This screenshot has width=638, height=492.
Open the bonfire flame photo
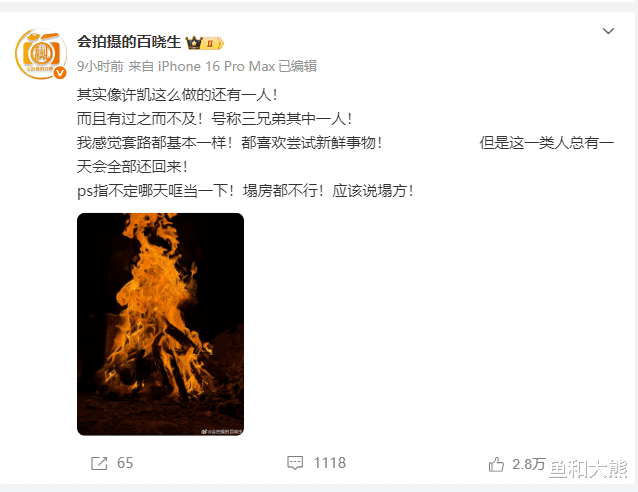click(x=160, y=324)
